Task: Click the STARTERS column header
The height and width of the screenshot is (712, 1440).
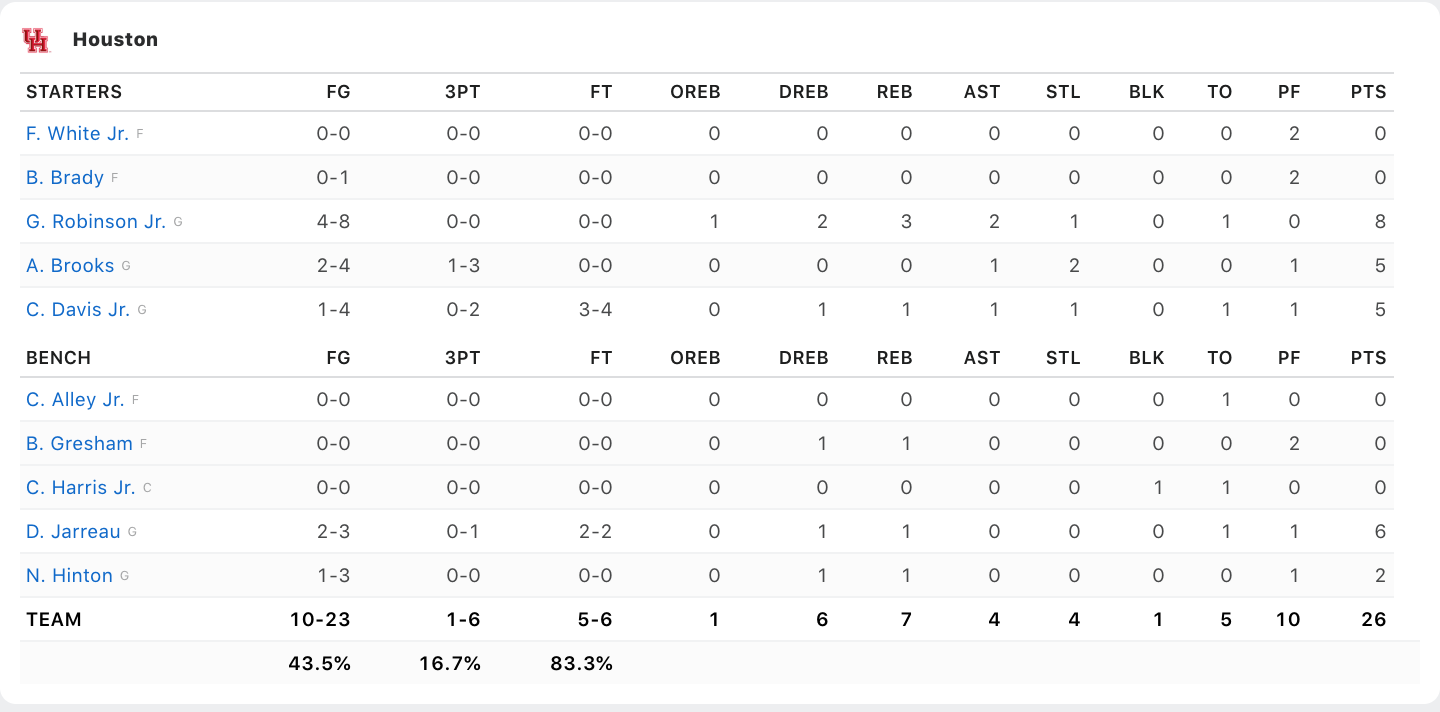Action: (x=74, y=92)
